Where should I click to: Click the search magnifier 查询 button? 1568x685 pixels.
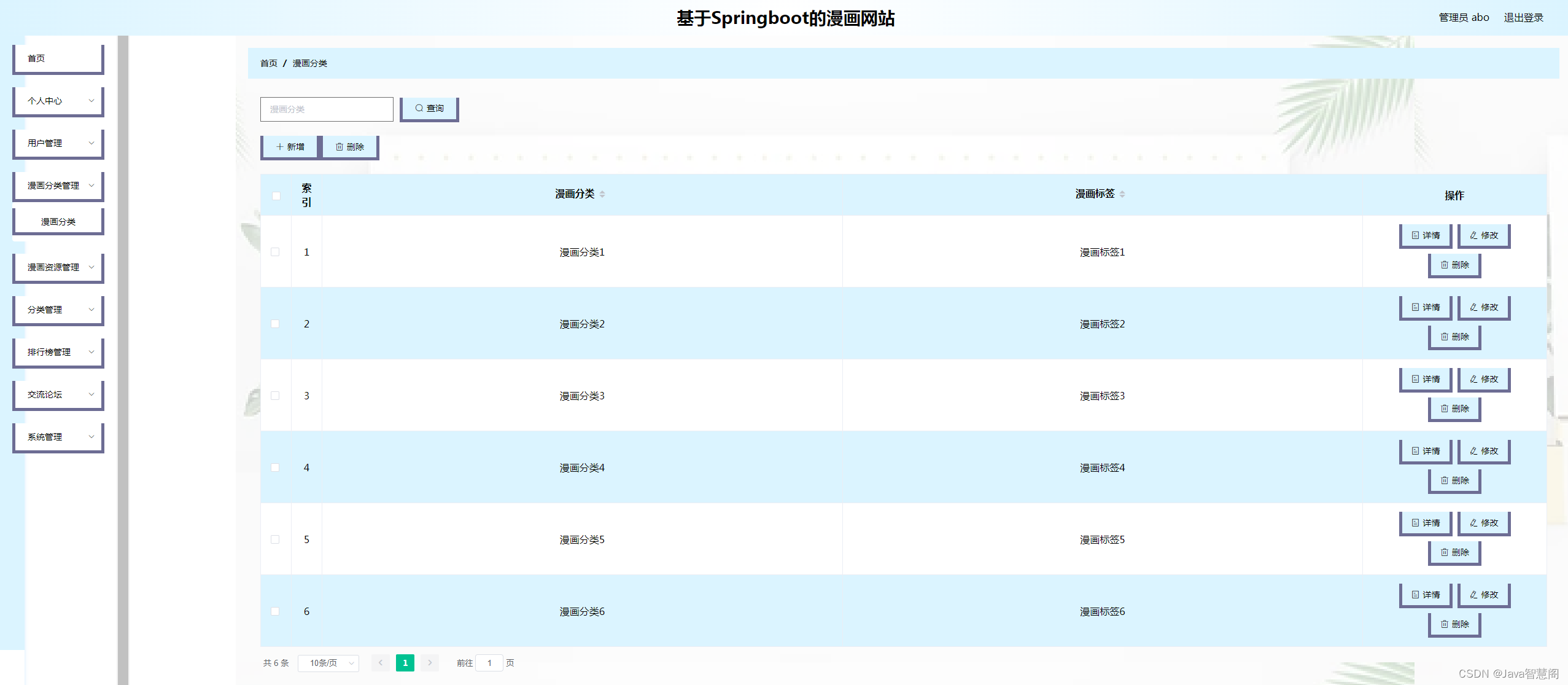[429, 109]
